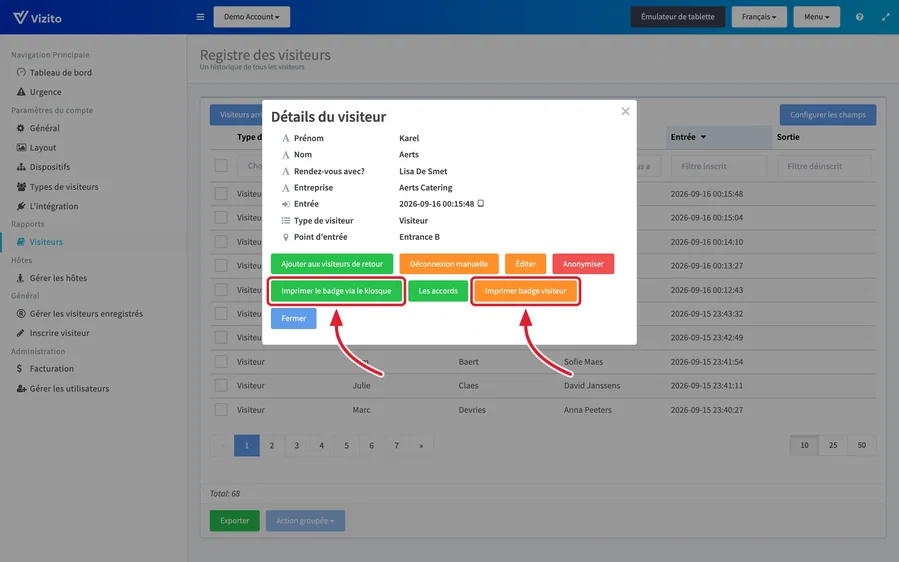Show 50 rows per page
This screenshot has width=899, height=562.
click(862, 445)
